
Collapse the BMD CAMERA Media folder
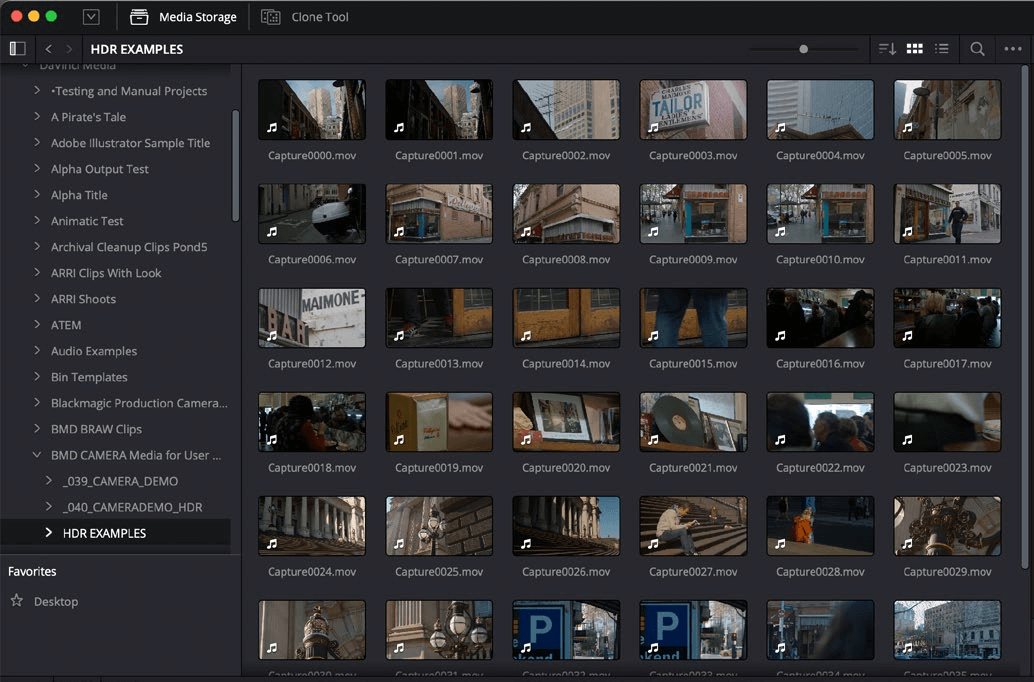[37, 455]
